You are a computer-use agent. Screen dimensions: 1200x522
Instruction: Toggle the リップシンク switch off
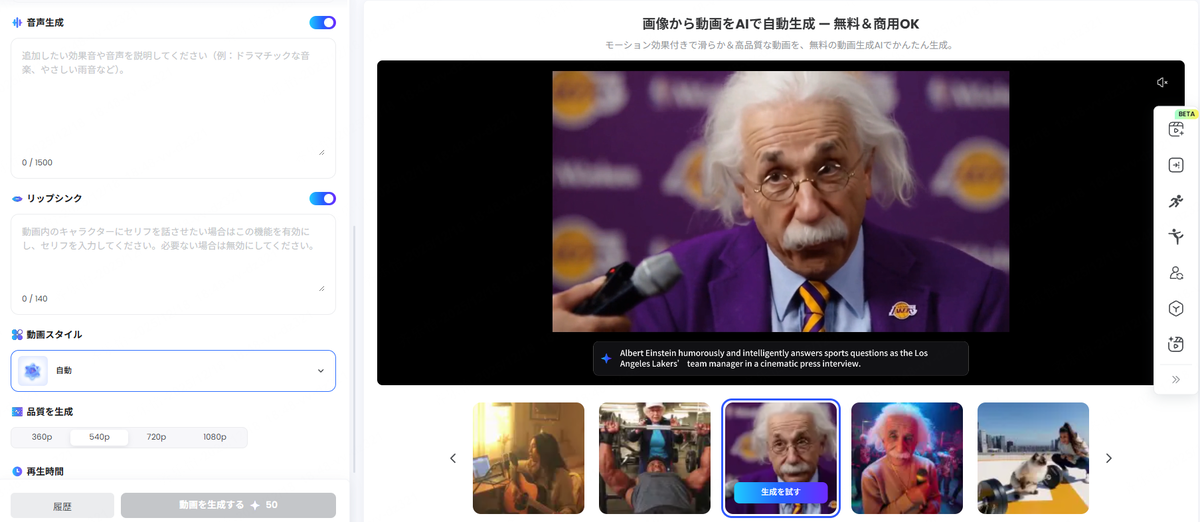coord(323,198)
